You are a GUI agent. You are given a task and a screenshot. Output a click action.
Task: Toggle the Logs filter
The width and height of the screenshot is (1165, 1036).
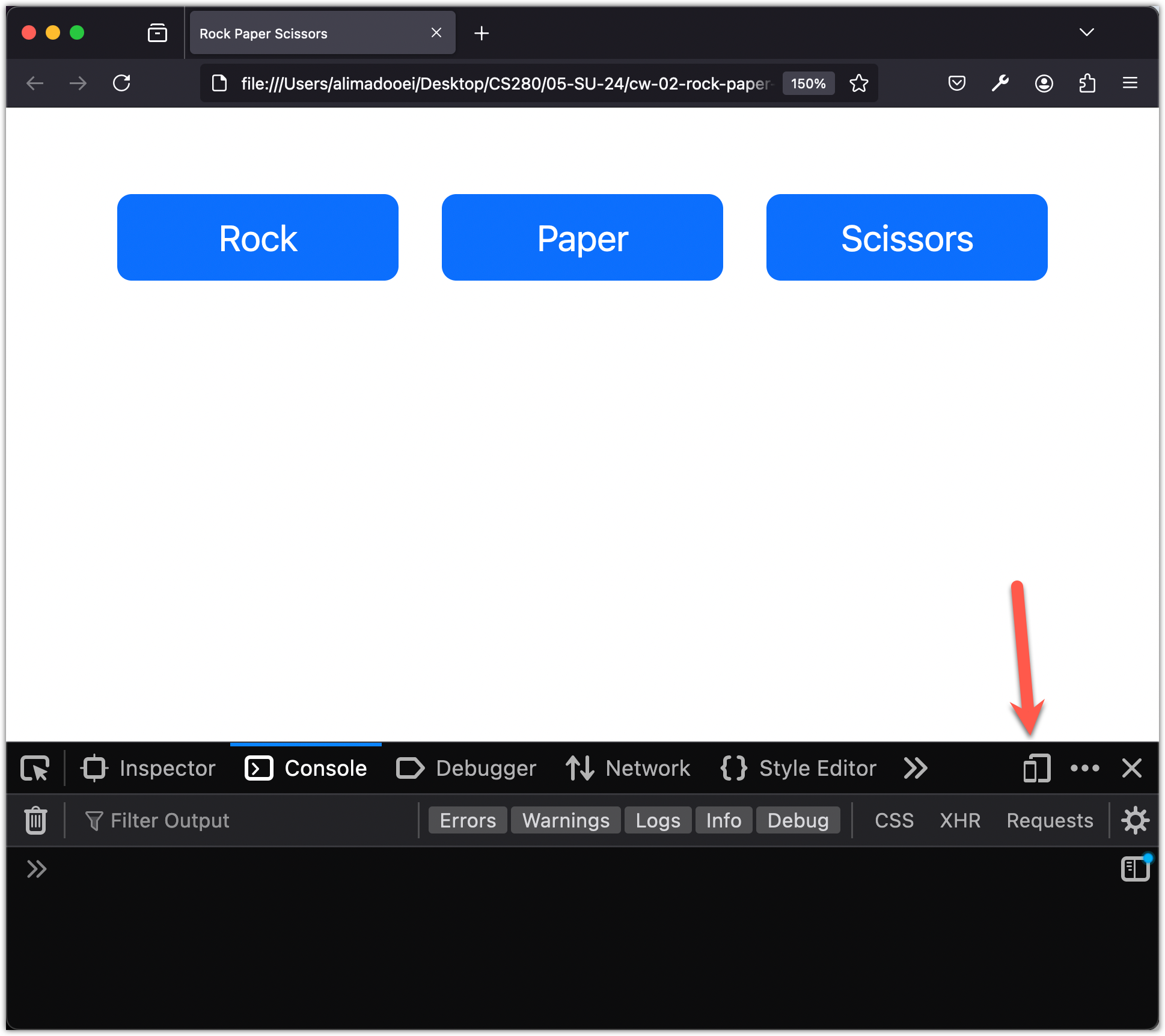click(x=658, y=820)
